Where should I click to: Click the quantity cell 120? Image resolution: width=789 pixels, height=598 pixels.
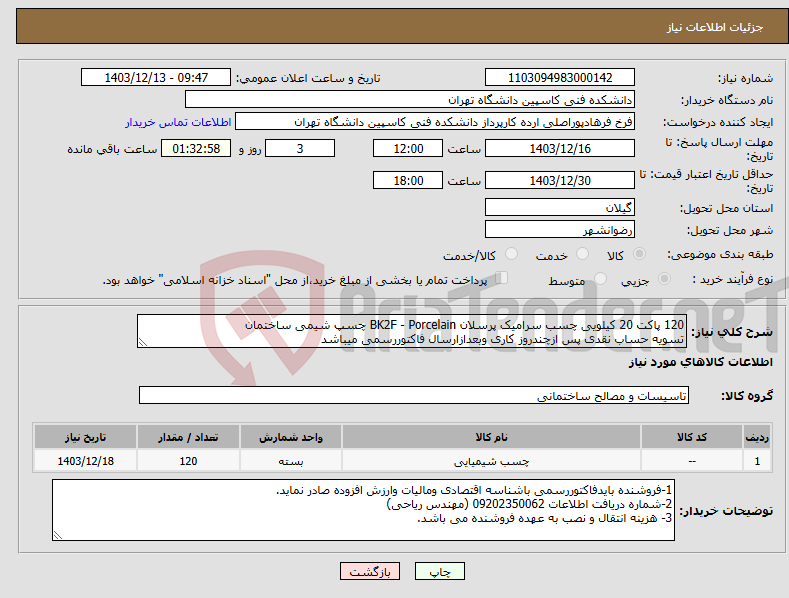click(188, 461)
